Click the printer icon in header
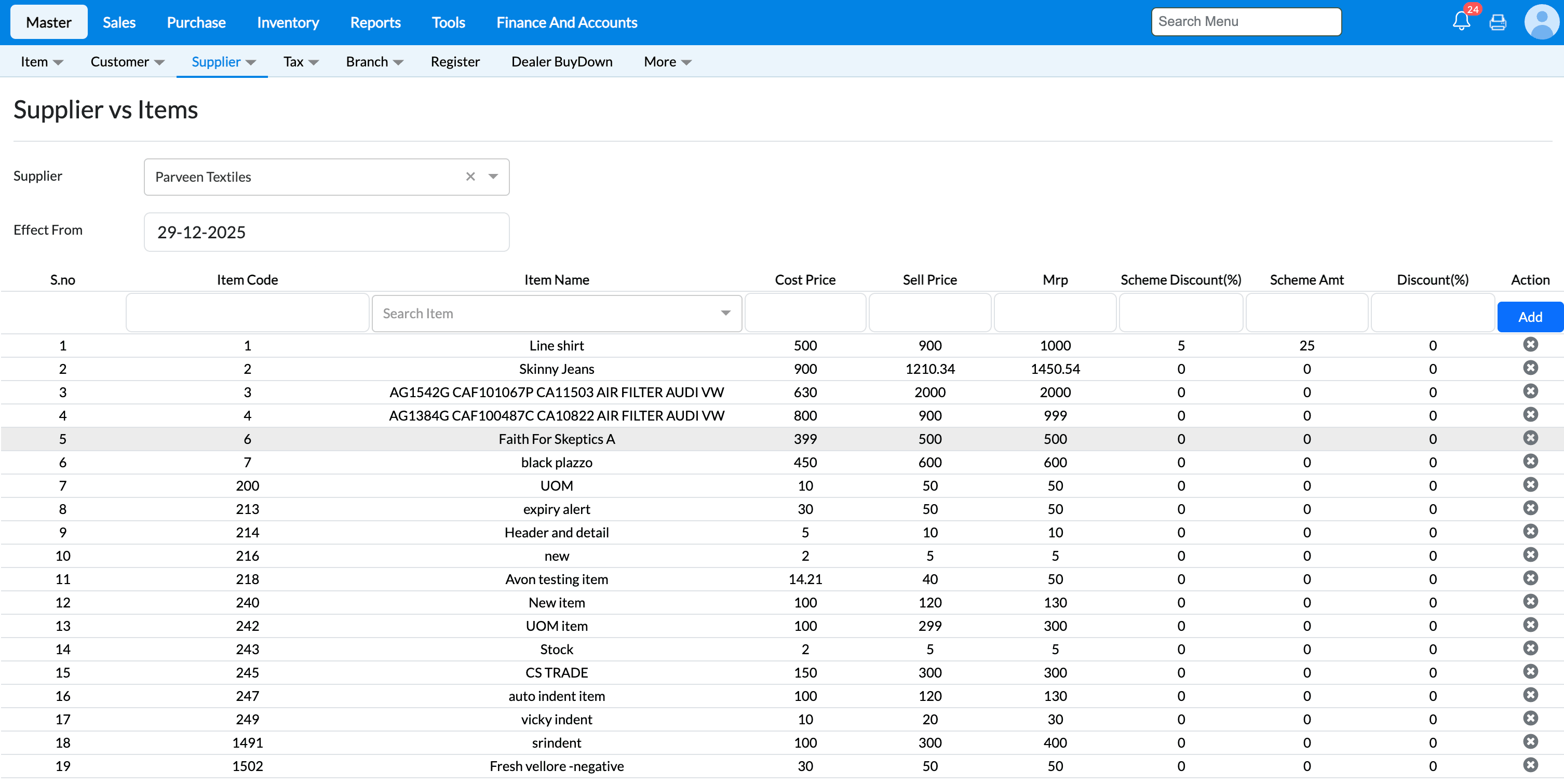1564x784 pixels. coord(1498,22)
